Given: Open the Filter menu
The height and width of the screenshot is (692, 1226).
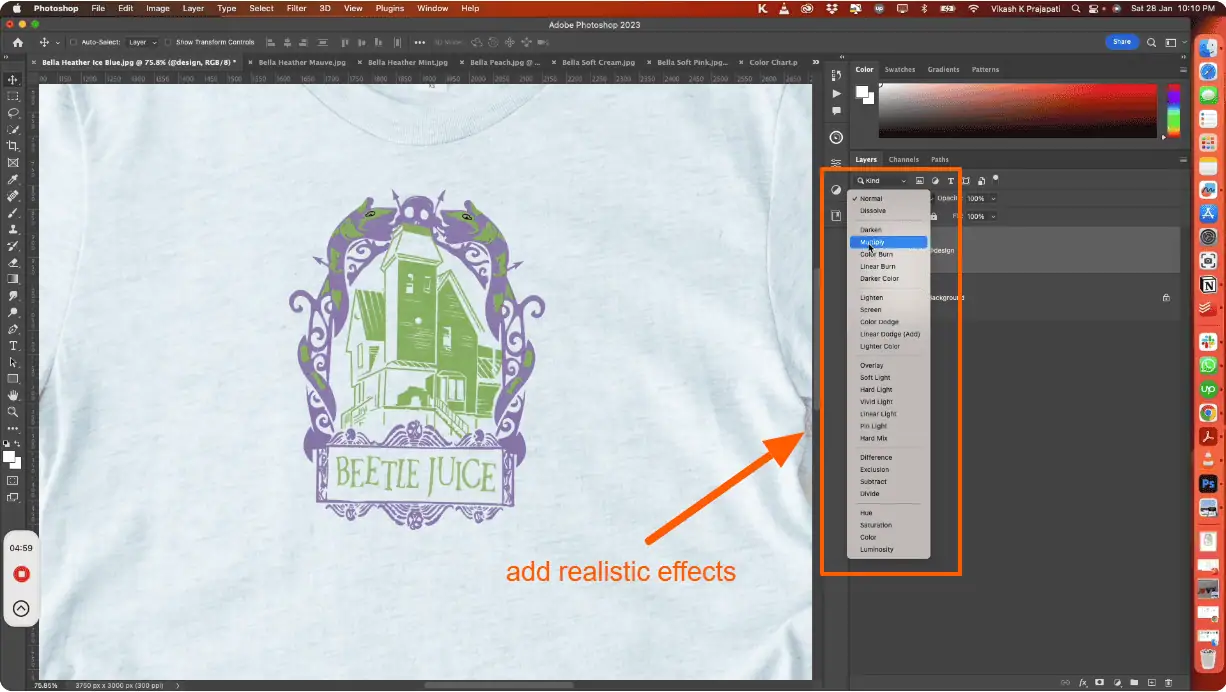Looking at the screenshot, I should pos(297,8).
